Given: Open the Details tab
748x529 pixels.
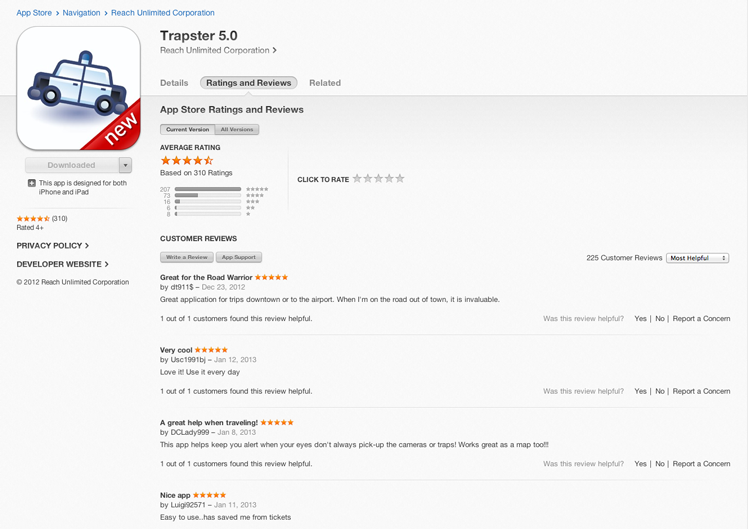Looking at the screenshot, I should click(174, 83).
